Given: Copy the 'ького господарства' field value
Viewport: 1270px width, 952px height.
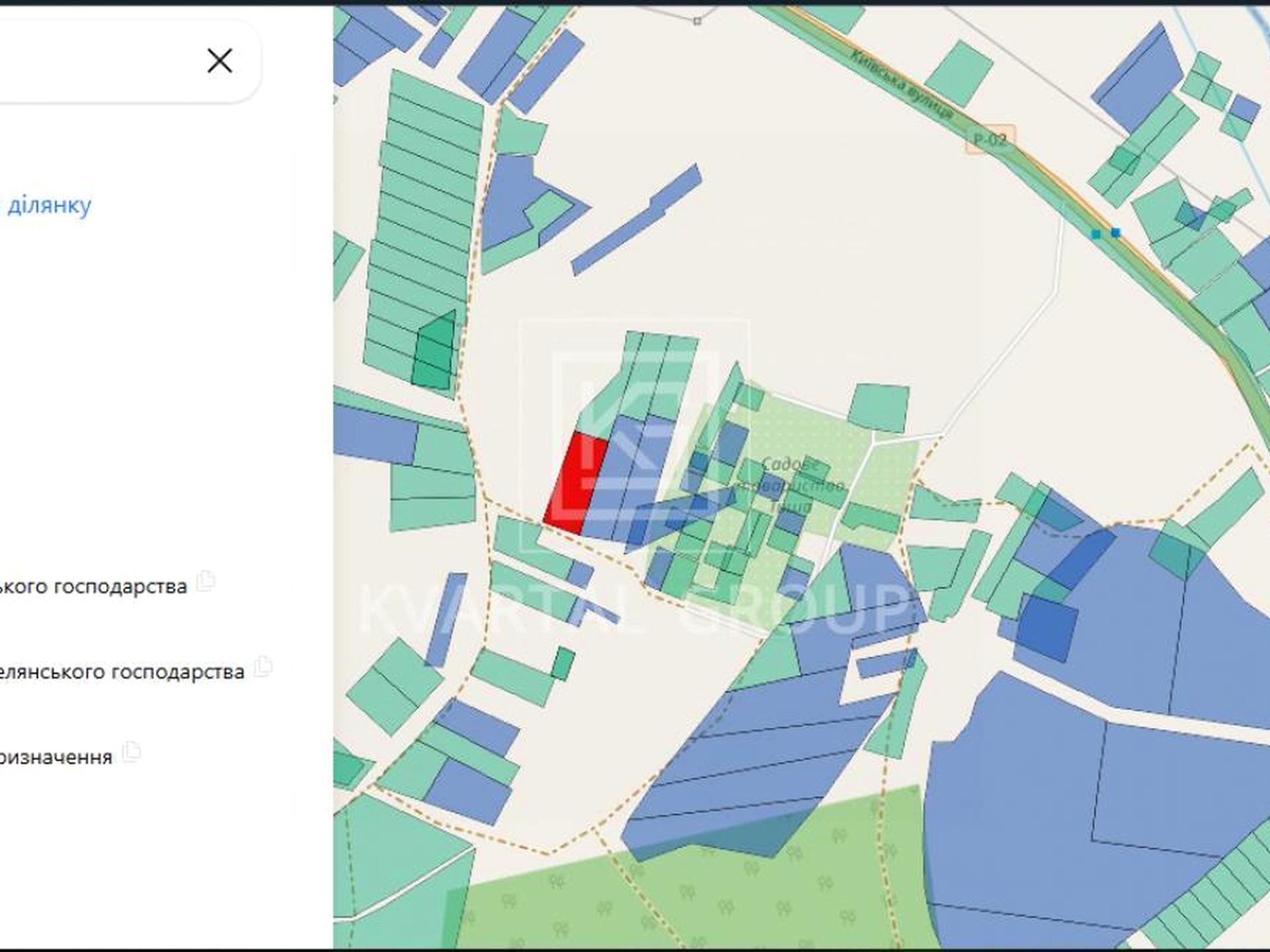Looking at the screenshot, I should tap(206, 580).
